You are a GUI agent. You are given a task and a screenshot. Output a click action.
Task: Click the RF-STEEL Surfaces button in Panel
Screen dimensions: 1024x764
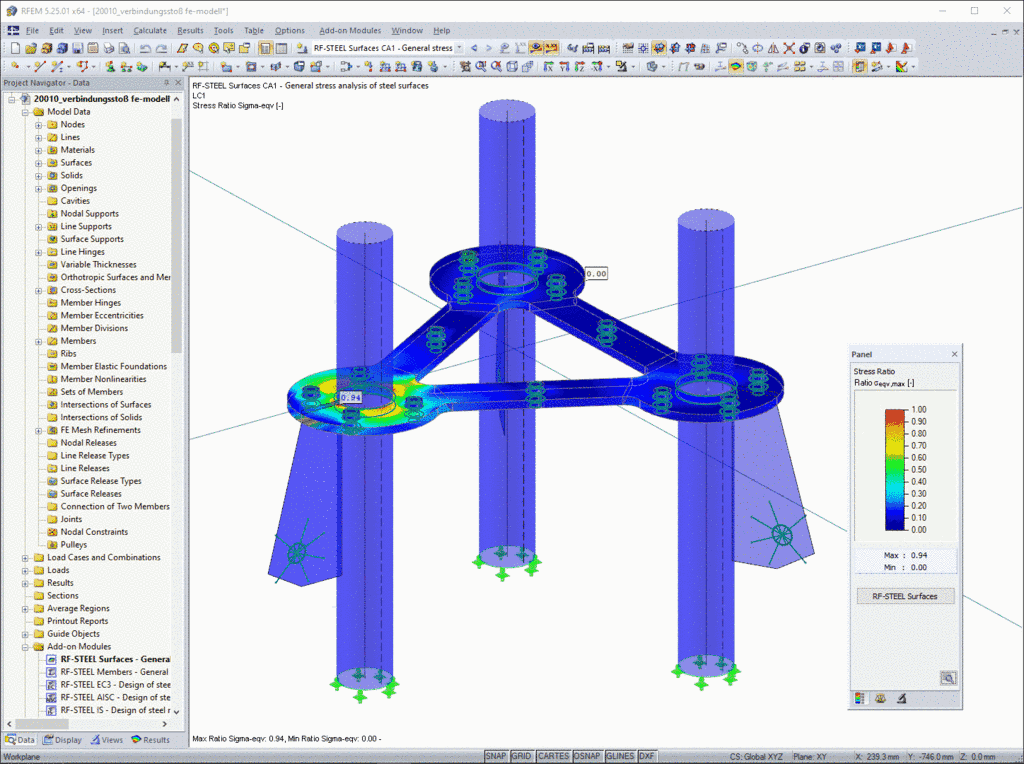(904, 596)
